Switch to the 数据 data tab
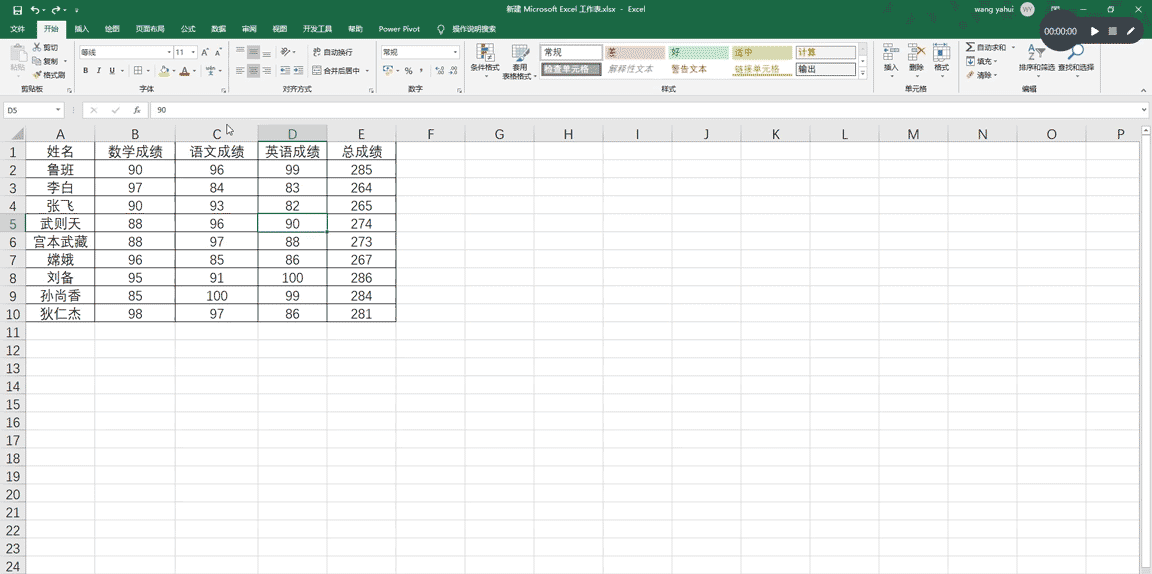1152x574 pixels. 218,29
